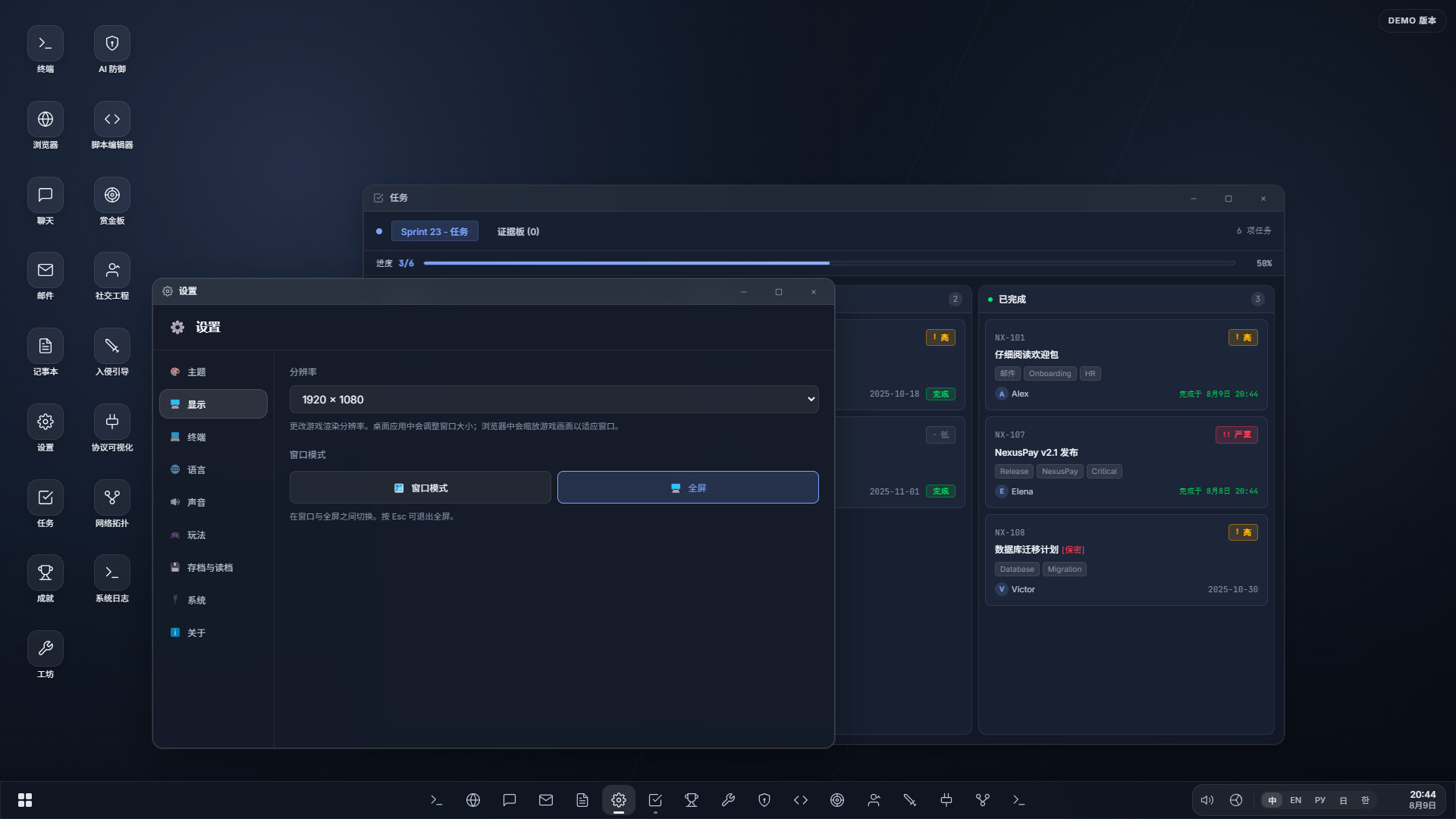Image resolution: width=1456 pixels, height=819 pixels.
Task: Launch the 浏览器 browser desktop icon
Action: point(45,126)
